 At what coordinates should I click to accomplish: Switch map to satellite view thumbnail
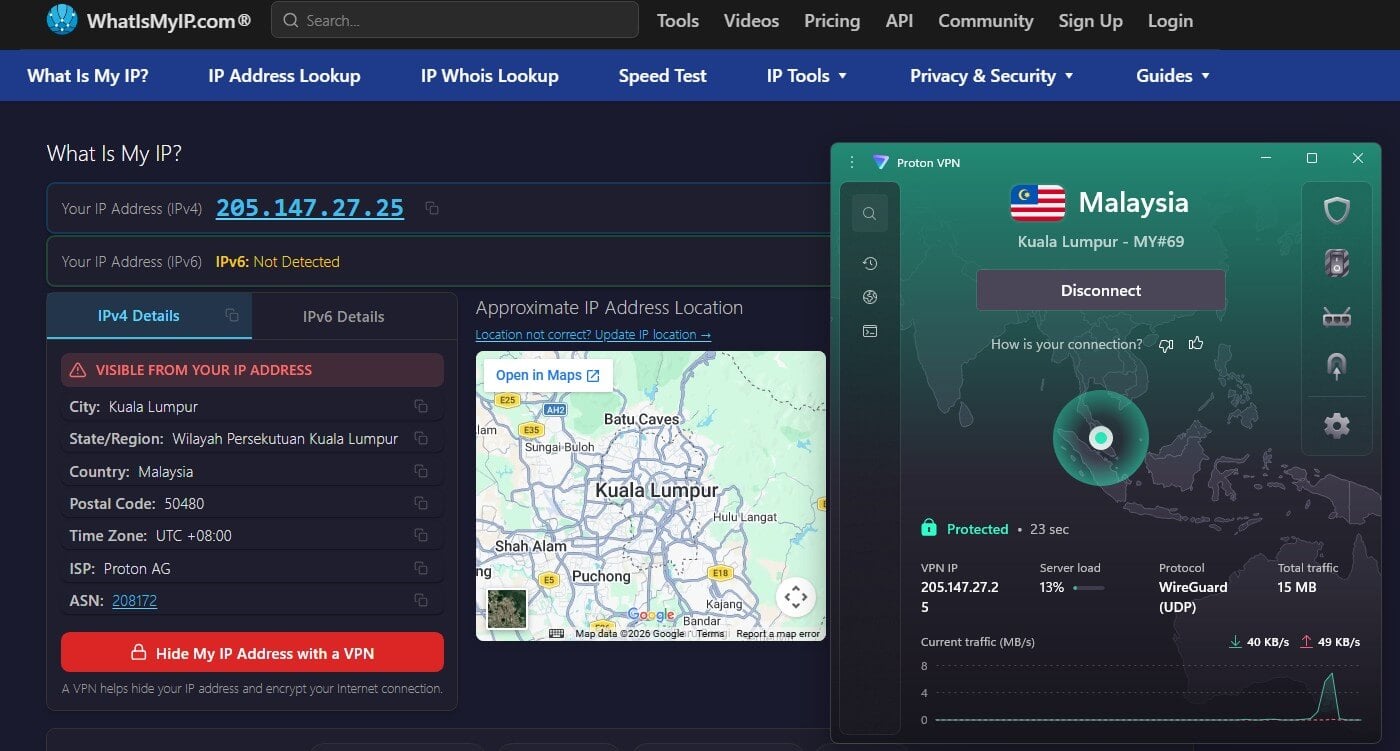(x=507, y=608)
